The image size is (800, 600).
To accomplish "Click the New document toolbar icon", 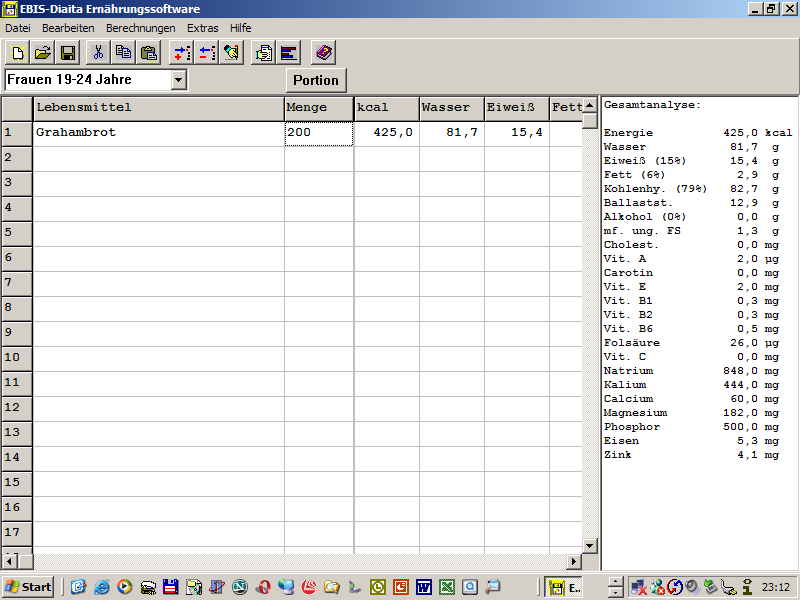I will [17, 53].
